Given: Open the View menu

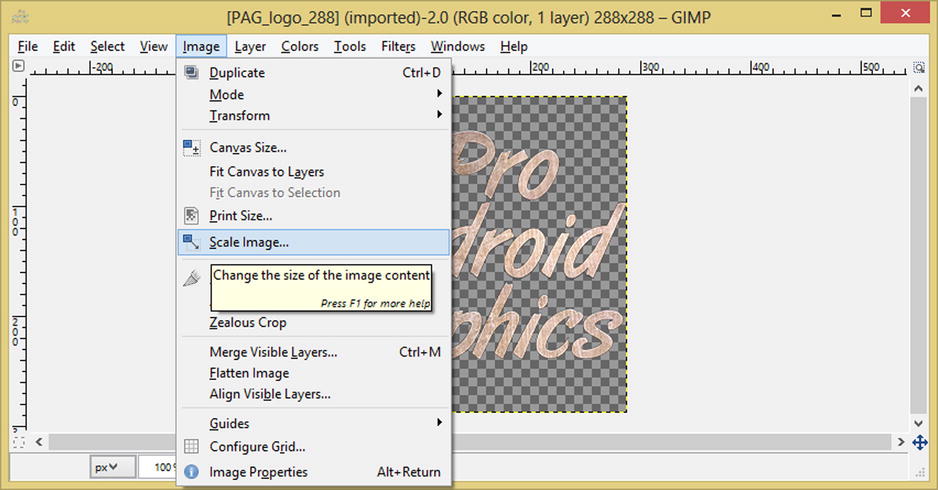Looking at the screenshot, I should click(154, 46).
